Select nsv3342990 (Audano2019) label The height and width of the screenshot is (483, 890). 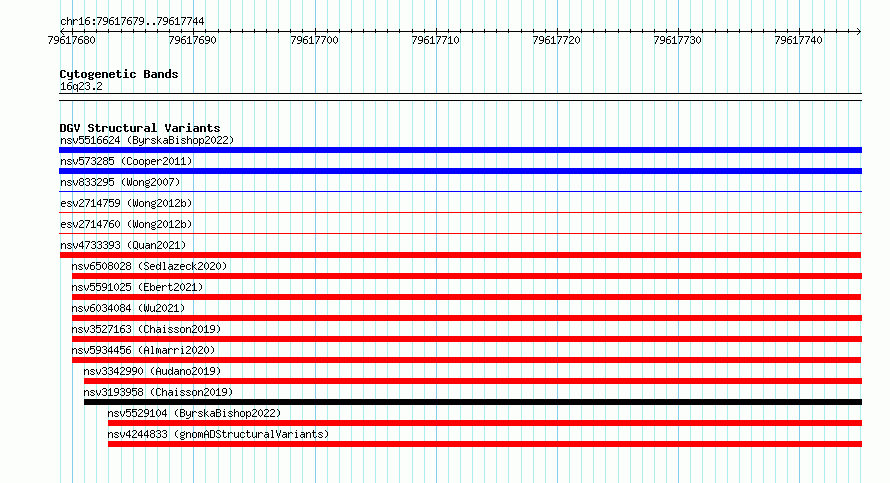point(152,371)
